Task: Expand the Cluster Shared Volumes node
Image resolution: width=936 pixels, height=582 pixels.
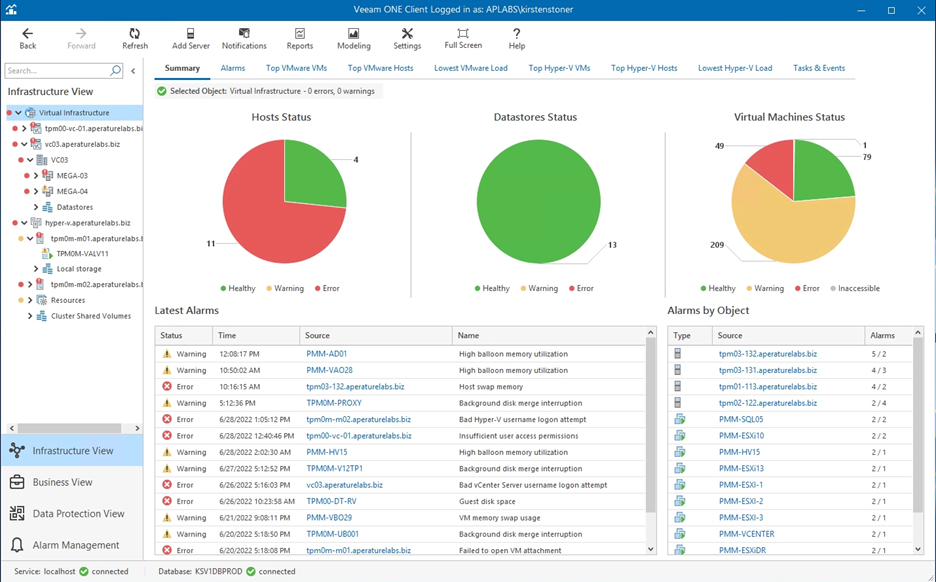Action: click(30, 316)
